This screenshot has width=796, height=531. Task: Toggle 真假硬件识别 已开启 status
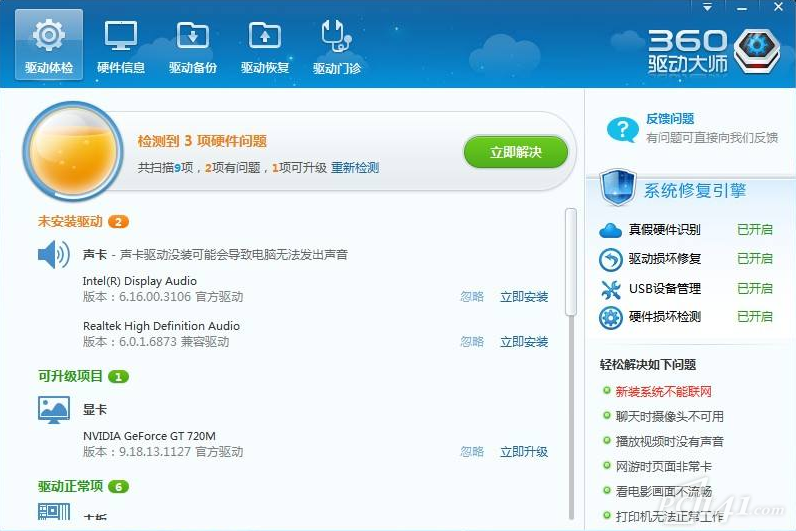click(x=754, y=230)
